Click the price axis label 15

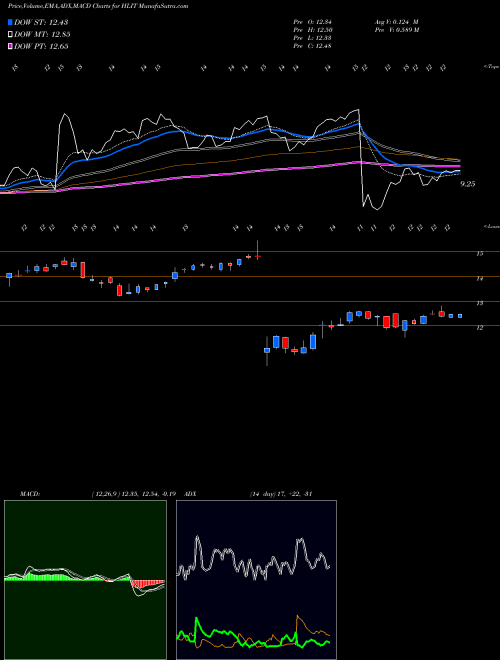pos(479,253)
